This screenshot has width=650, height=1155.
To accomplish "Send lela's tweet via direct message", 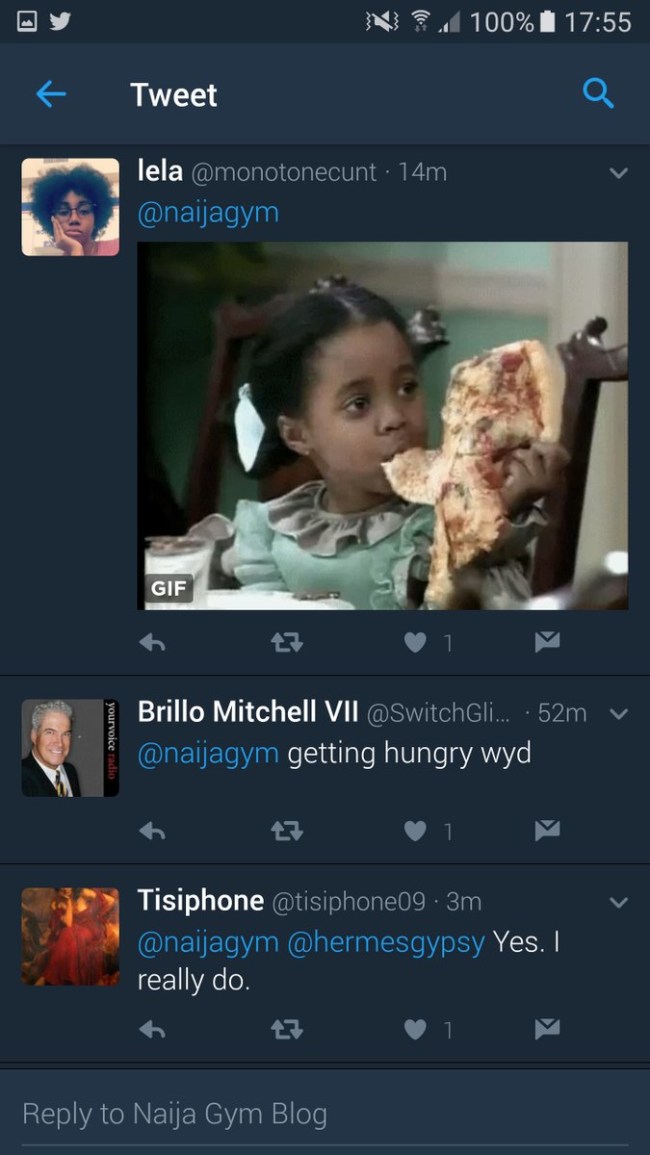I will pyautogui.click(x=547, y=642).
